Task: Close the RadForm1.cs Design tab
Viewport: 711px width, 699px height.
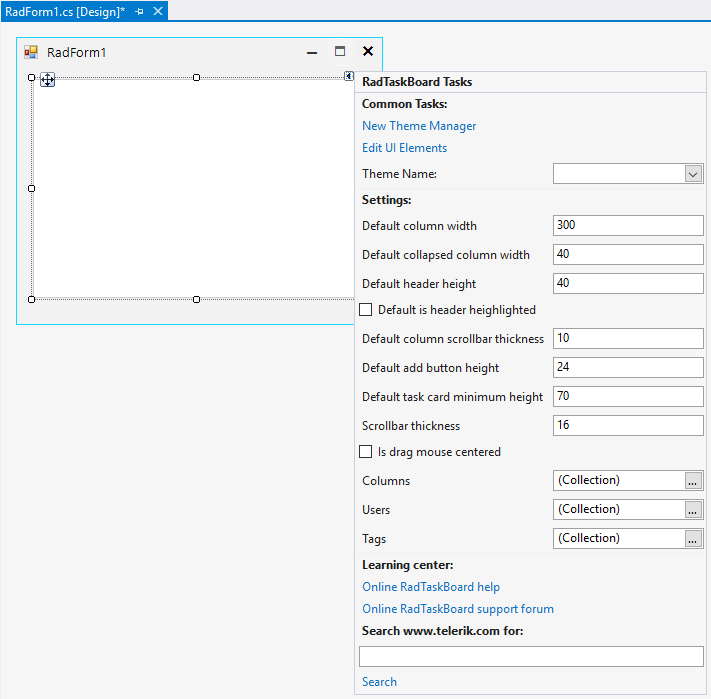Action: click(x=158, y=11)
